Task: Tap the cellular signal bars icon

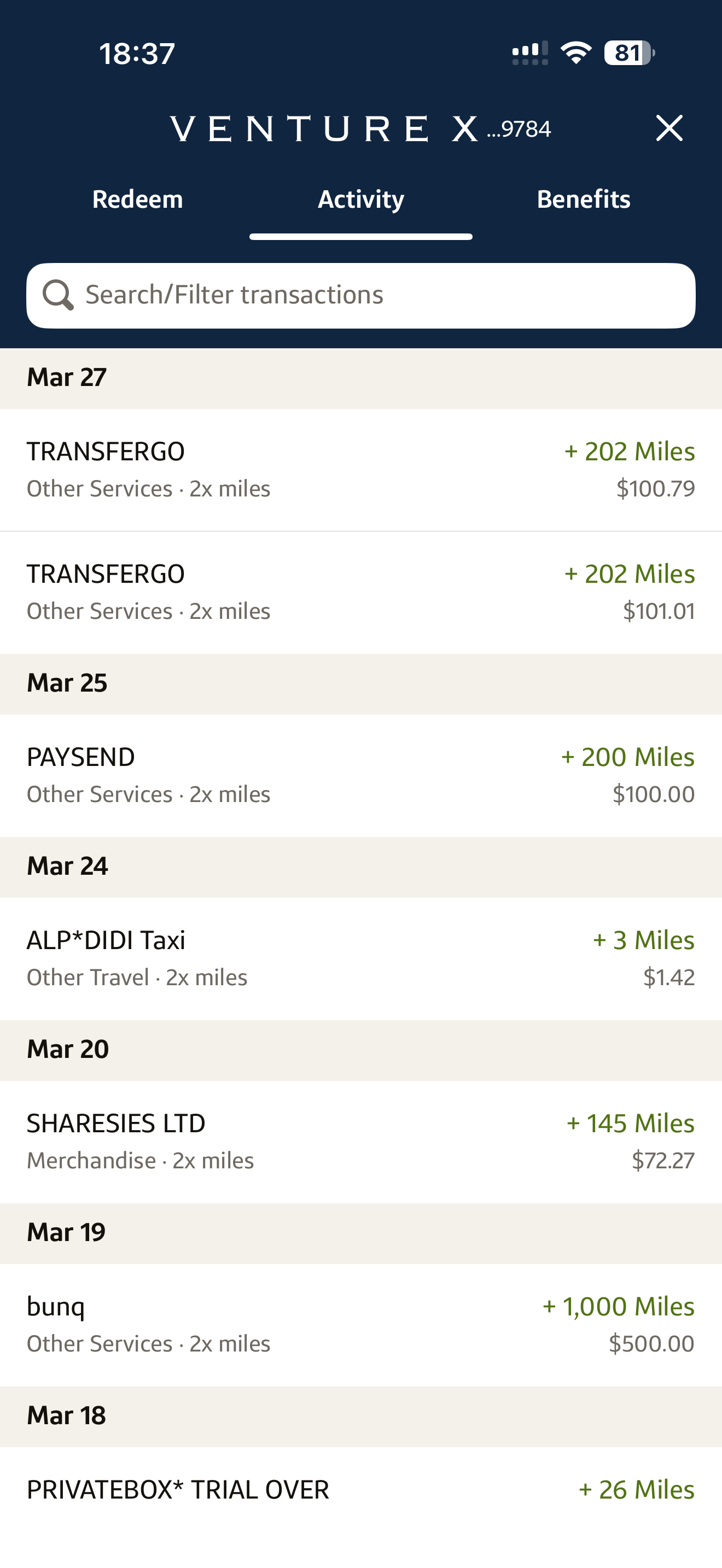Action: pyautogui.click(x=529, y=53)
